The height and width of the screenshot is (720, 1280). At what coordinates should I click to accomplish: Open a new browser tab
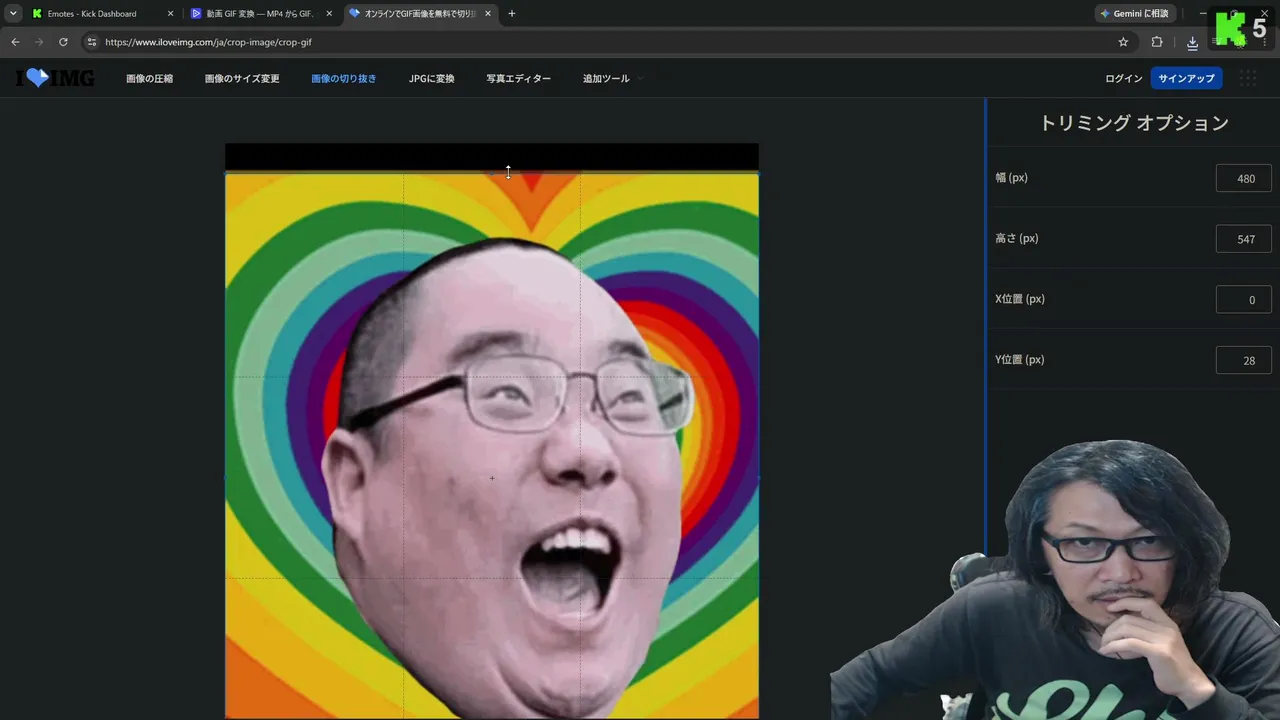click(x=512, y=14)
